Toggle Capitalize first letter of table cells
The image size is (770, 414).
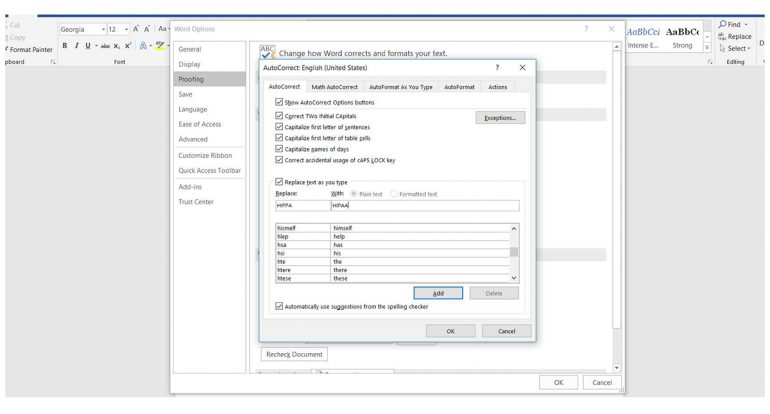pyautogui.click(x=279, y=138)
